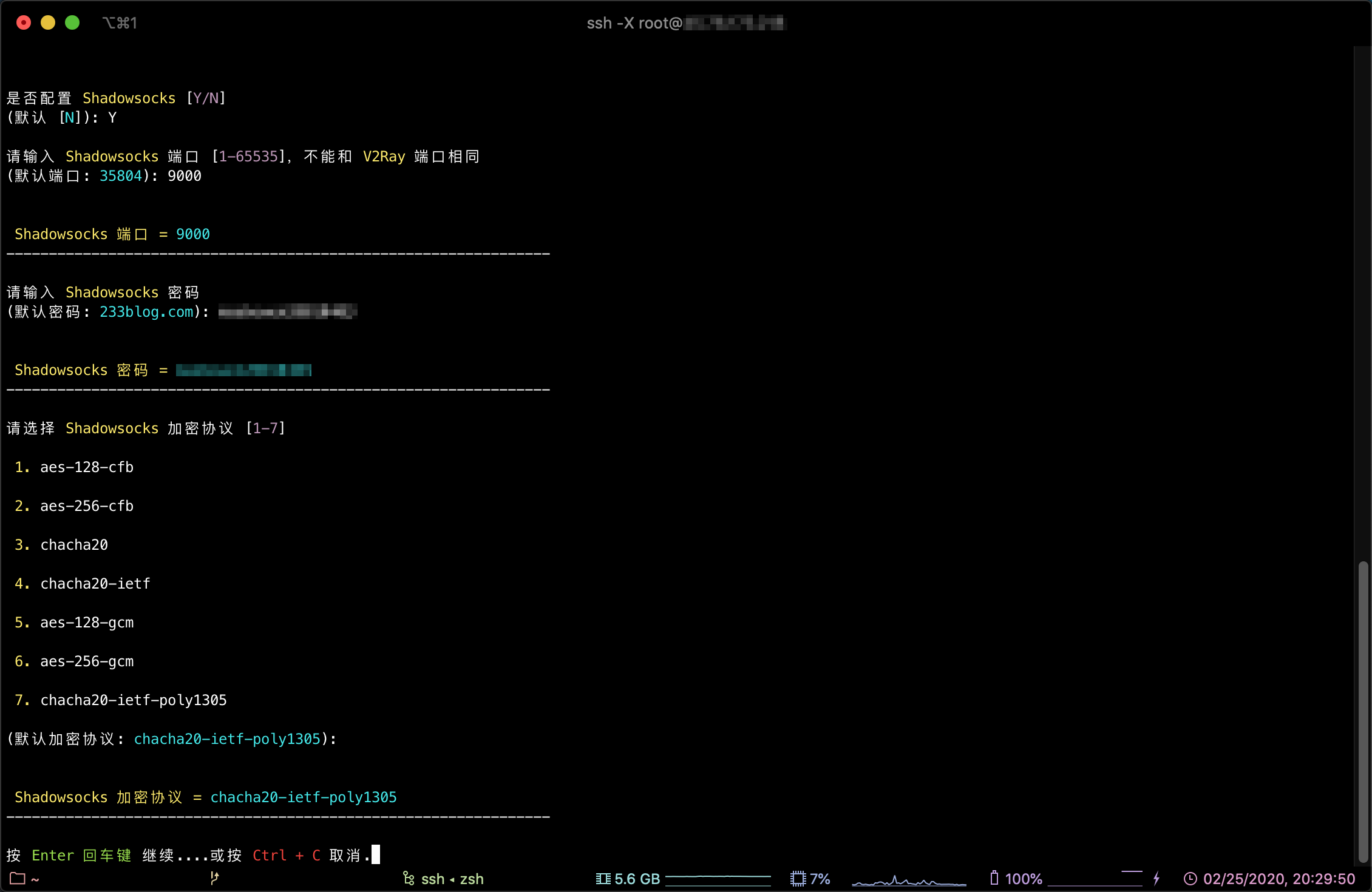Click the folder icon in status bar
This screenshot has width=1372, height=892.
click(x=18, y=879)
